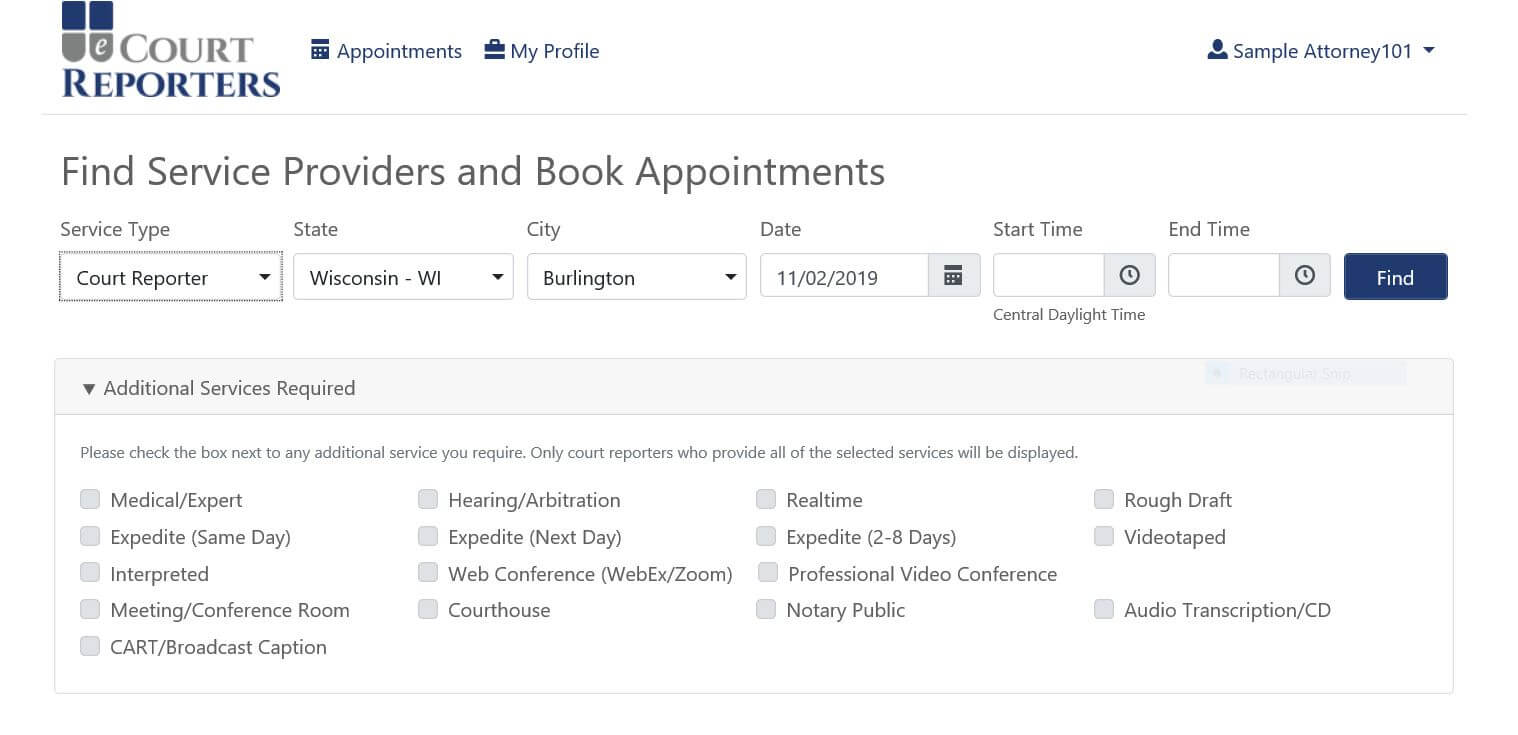Click the Find button
Screen dimensions: 1518x735
(1395, 277)
